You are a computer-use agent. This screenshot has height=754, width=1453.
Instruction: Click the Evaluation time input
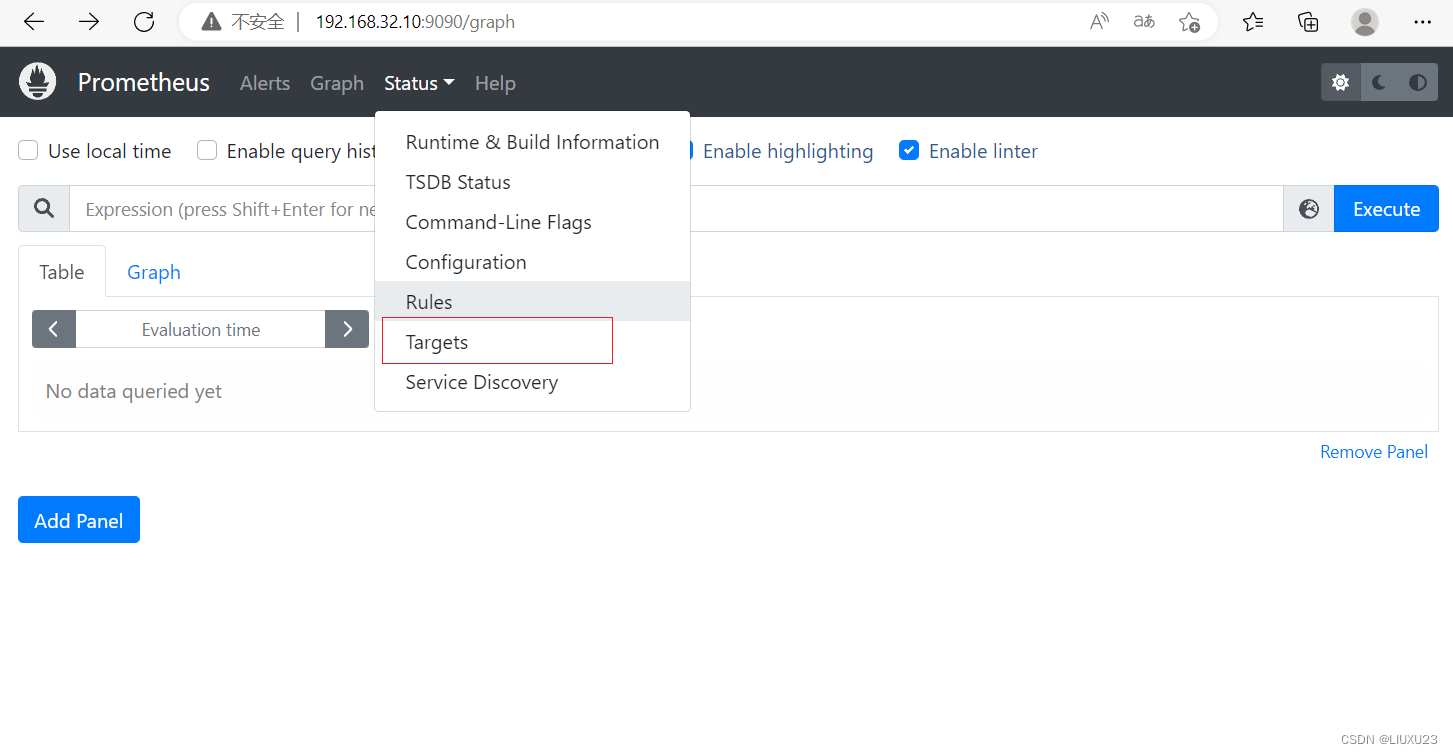pos(201,329)
